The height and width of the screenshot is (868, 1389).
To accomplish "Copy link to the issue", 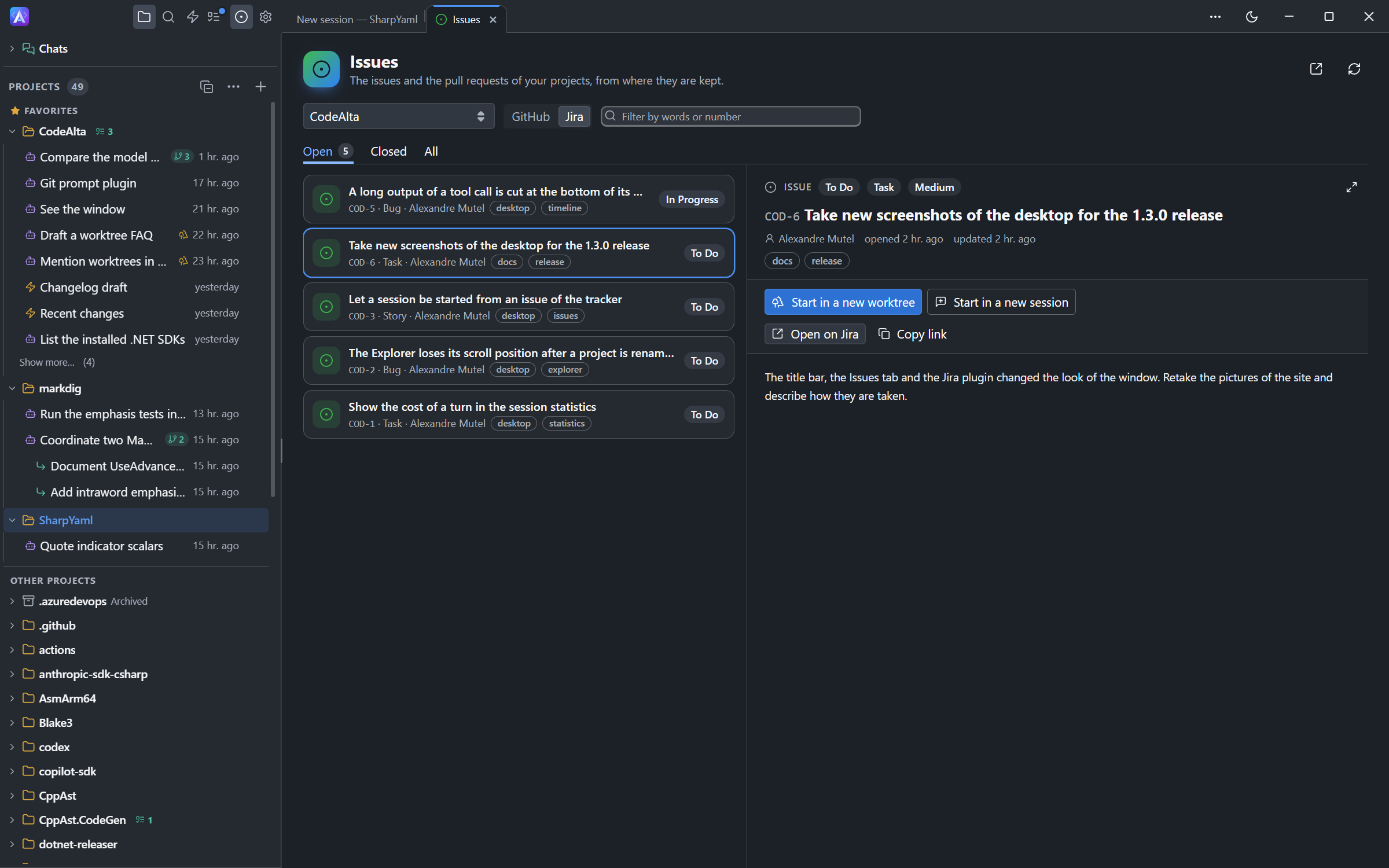I will (912, 334).
